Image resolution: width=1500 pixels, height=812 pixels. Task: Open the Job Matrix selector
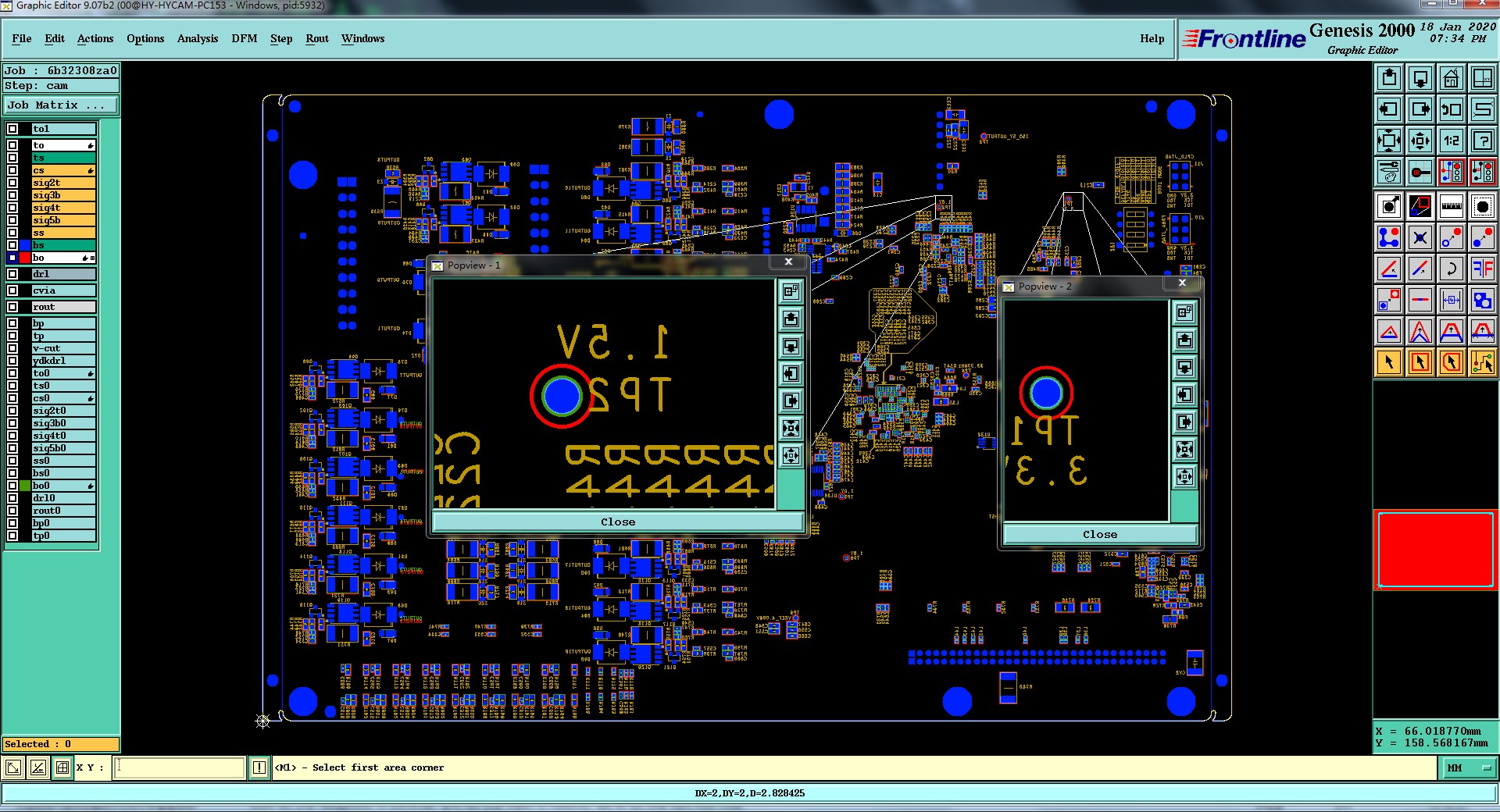[61, 105]
